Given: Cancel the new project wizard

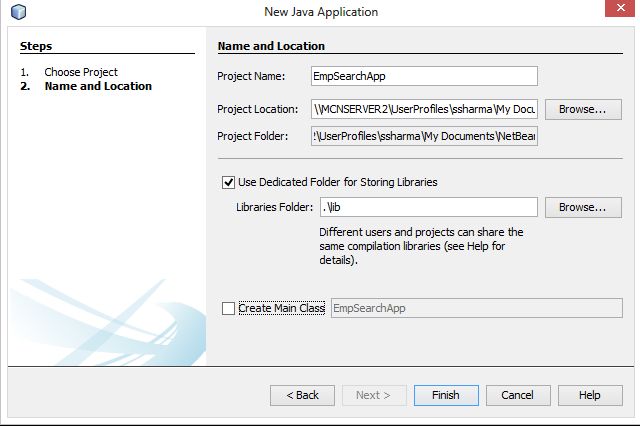Looking at the screenshot, I should [517, 395].
